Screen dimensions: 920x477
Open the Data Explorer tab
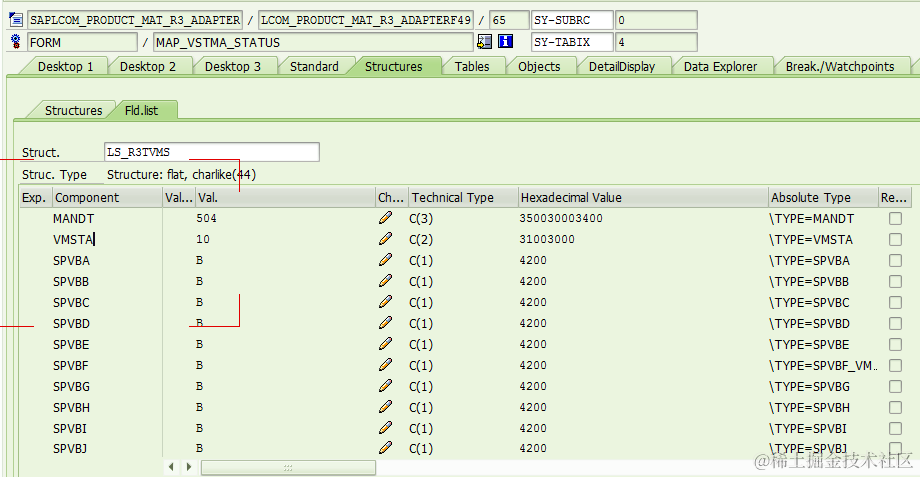click(721, 66)
